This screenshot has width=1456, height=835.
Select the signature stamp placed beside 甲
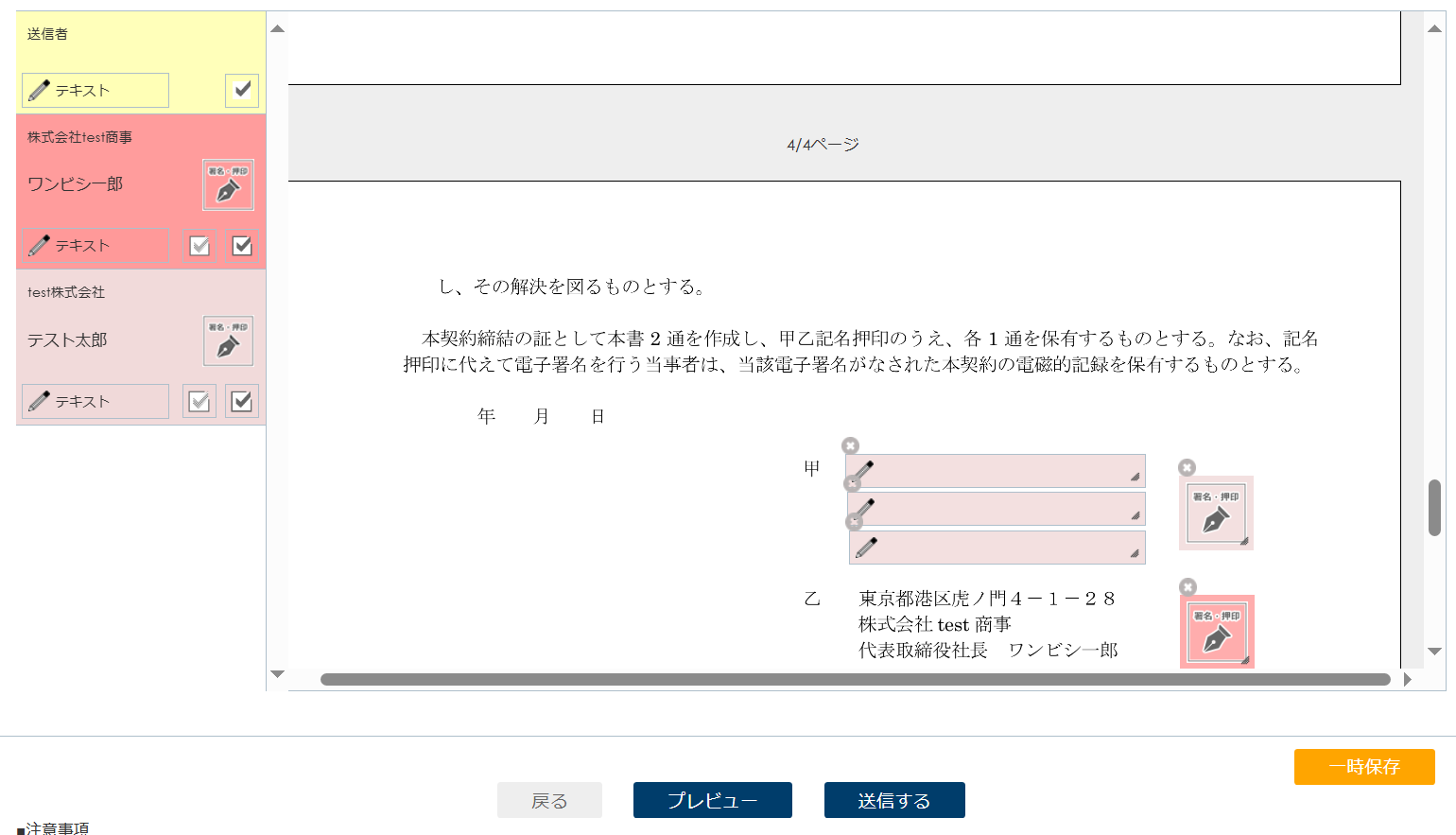coord(1215,513)
